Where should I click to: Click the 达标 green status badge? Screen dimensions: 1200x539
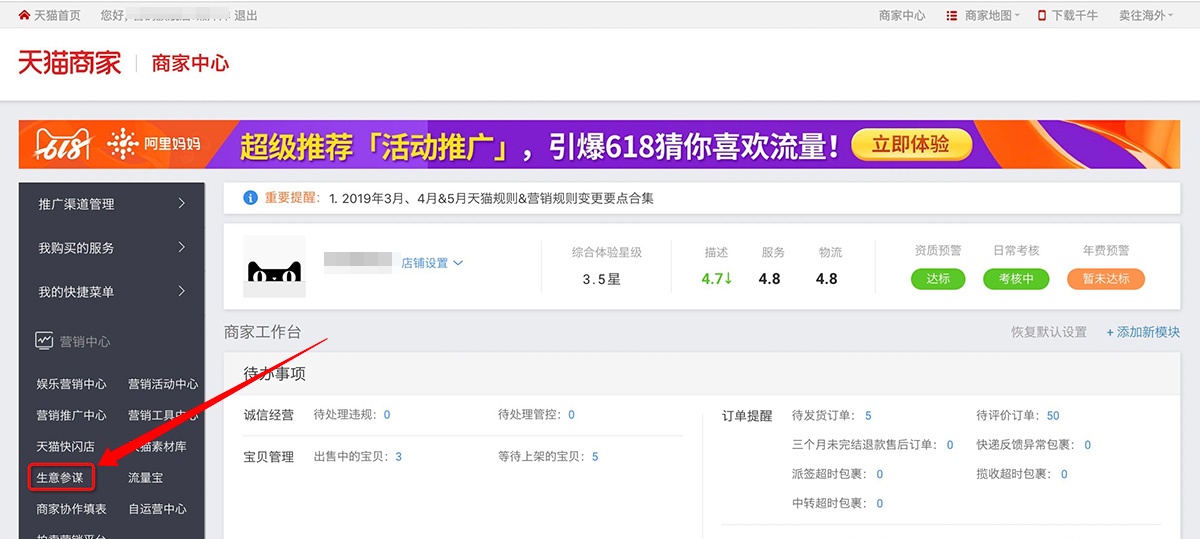pos(938,279)
